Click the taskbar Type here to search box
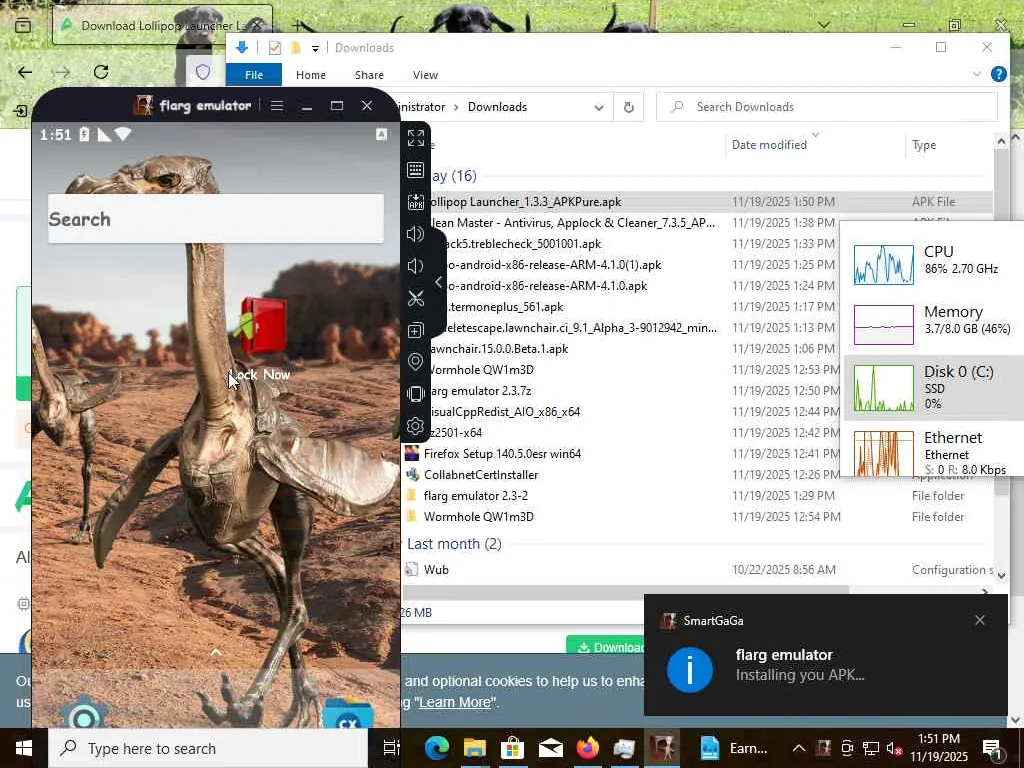This screenshot has height=768, width=1024. [208, 748]
